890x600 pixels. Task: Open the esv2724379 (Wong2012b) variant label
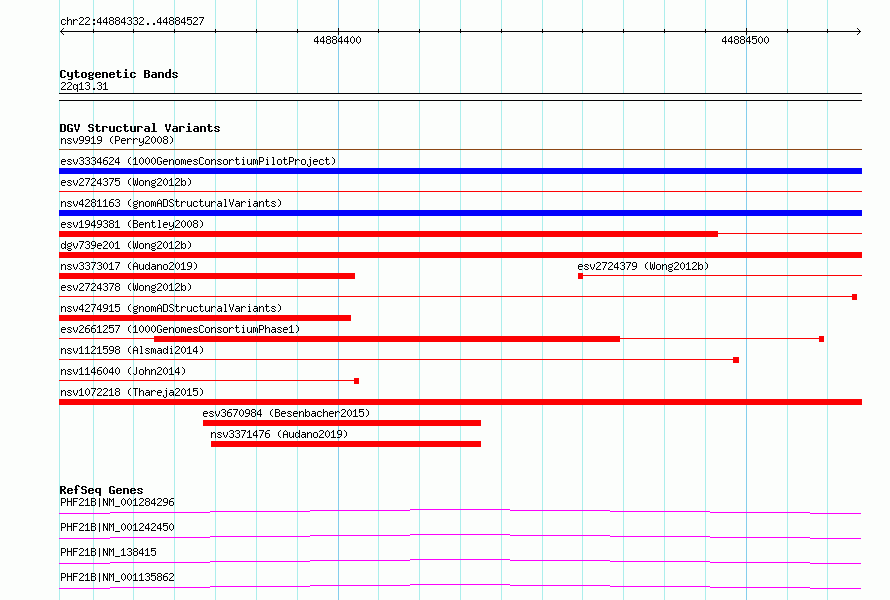point(643,266)
